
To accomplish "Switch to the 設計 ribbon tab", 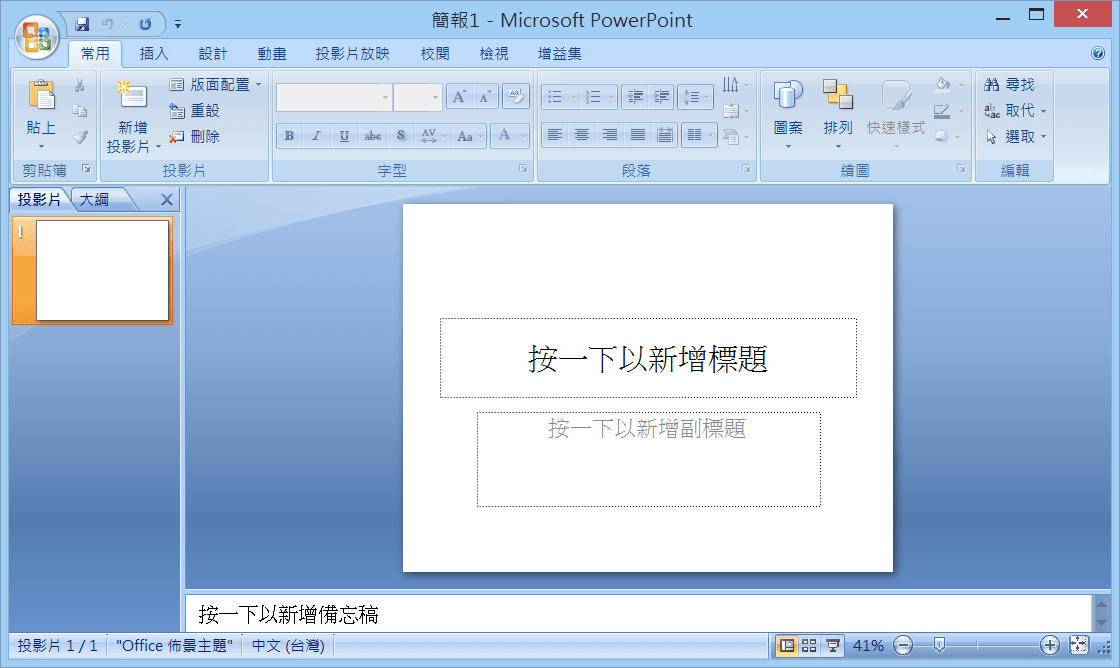I will [212, 54].
